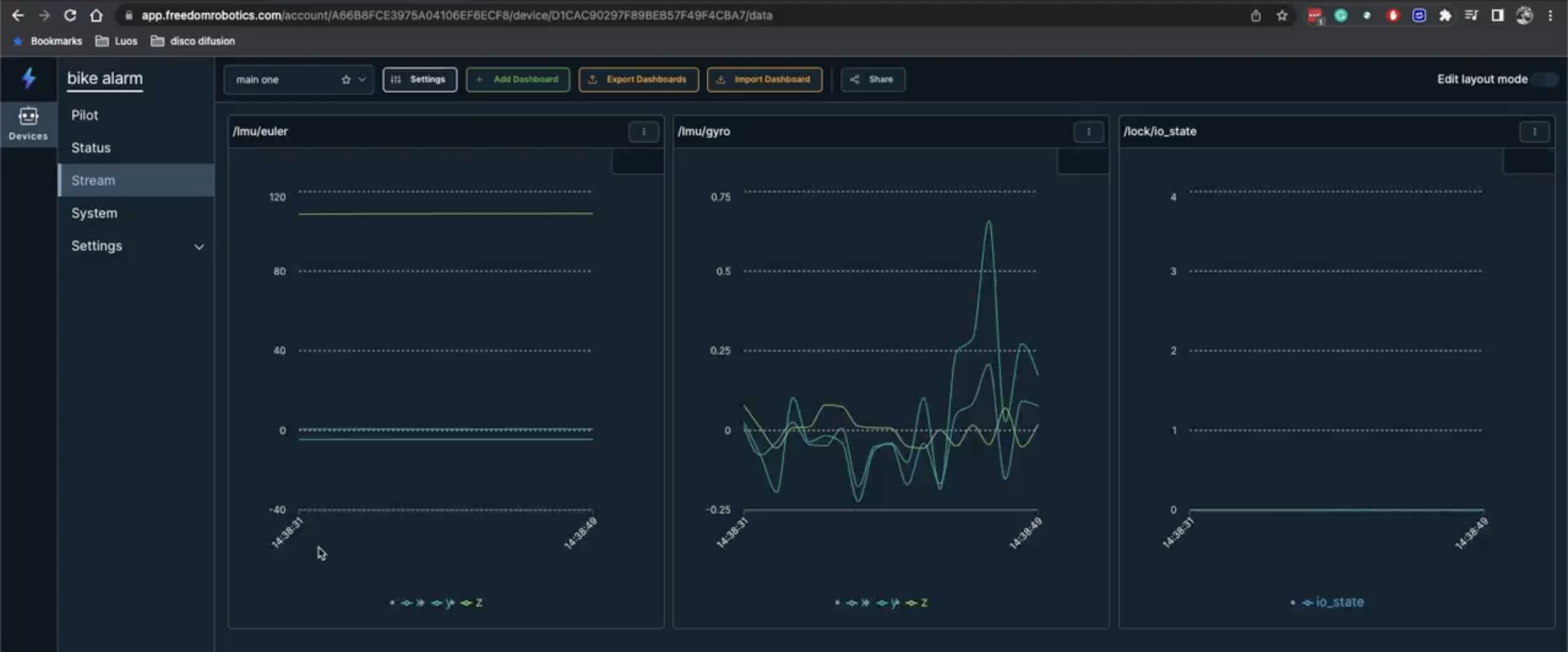Click the Export Dashboards button
1568x652 pixels.
pos(638,79)
